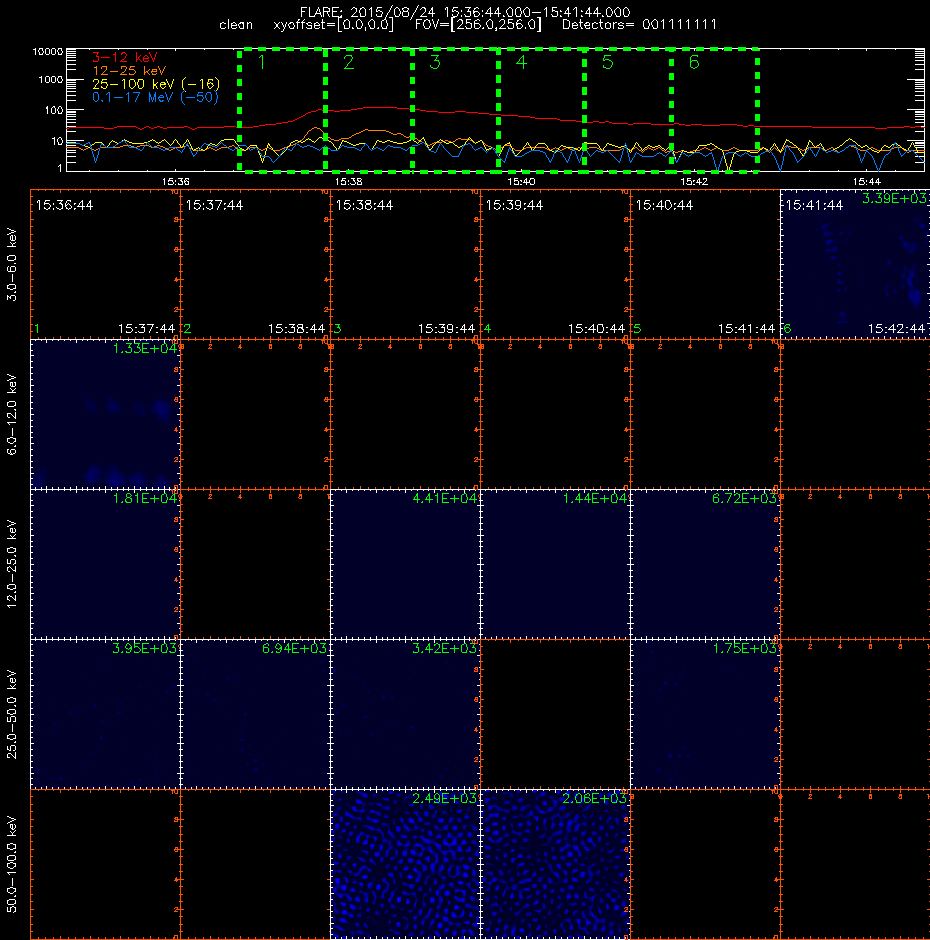The height and width of the screenshot is (940, 930).
Task: Select interval number 3 in the lightcurve
Action: coord(435,62)
